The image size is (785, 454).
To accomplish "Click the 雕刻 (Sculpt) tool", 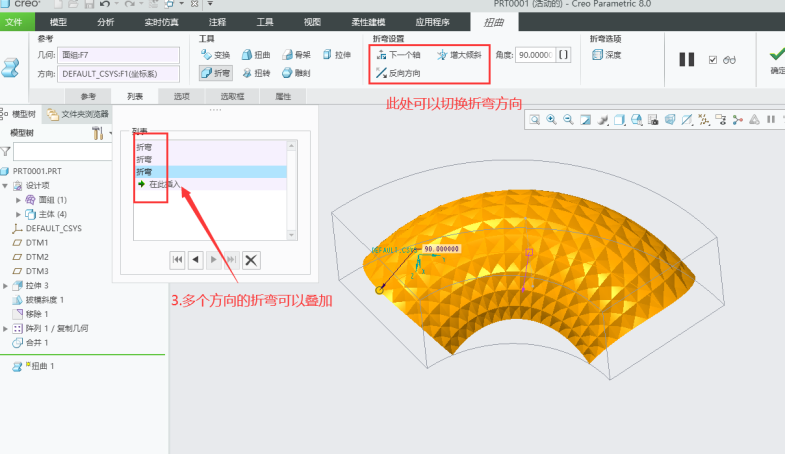I will [x=296, y=73].
